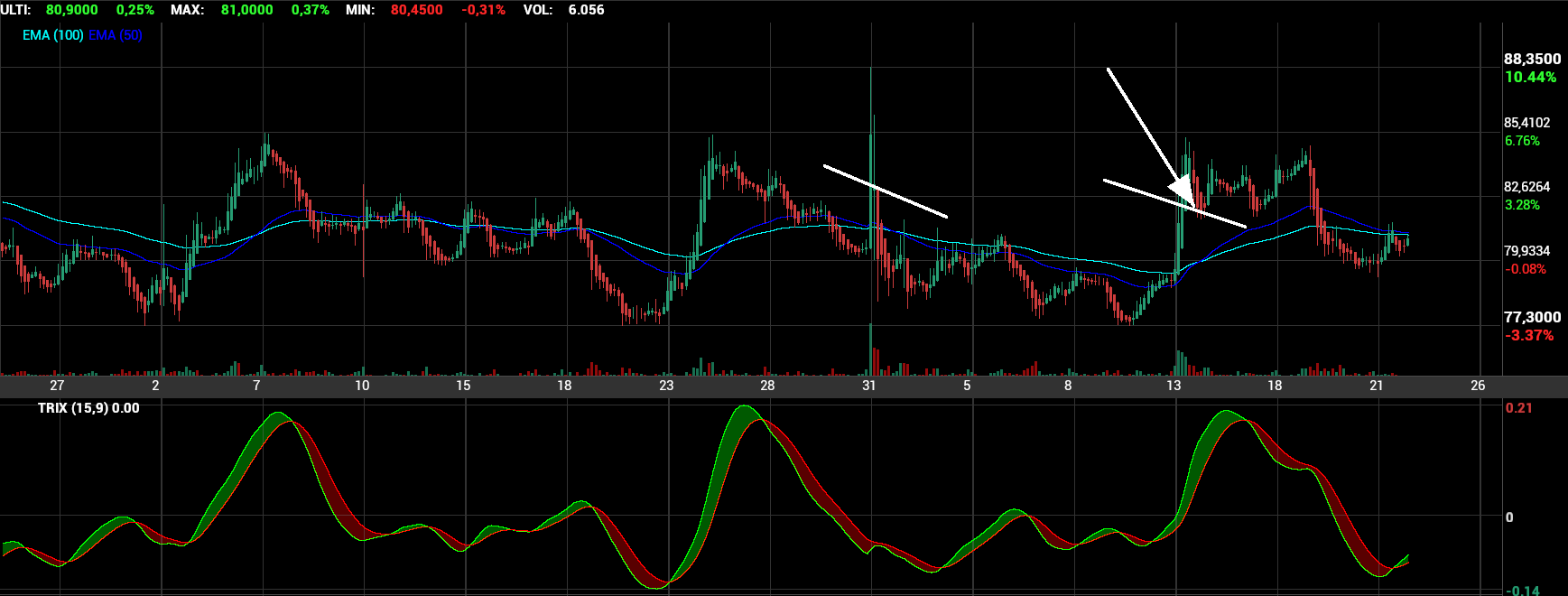Image resolution: width=1568 pixels, height=596 pixels.
Task: Click date axis label 2
Action: point(155,386)
